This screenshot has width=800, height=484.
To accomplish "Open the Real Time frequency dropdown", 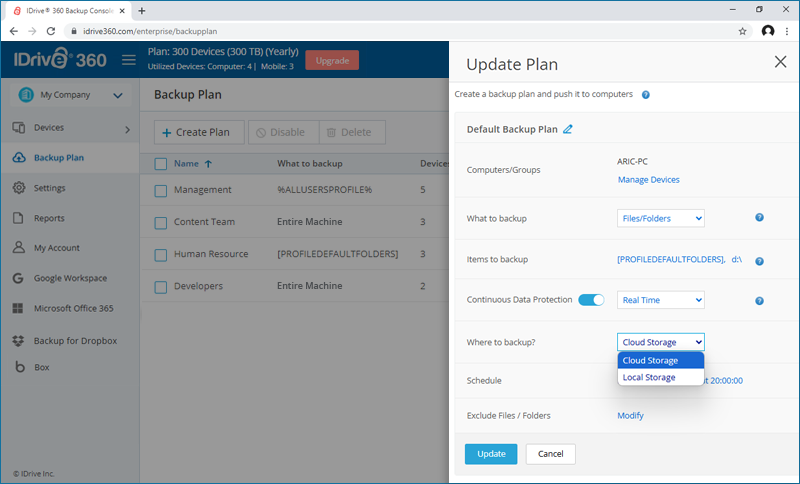I will click(660, 300).
